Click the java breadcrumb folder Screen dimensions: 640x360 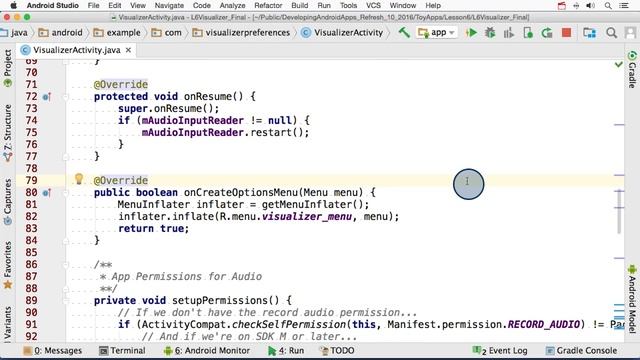(x=14, y=33)
